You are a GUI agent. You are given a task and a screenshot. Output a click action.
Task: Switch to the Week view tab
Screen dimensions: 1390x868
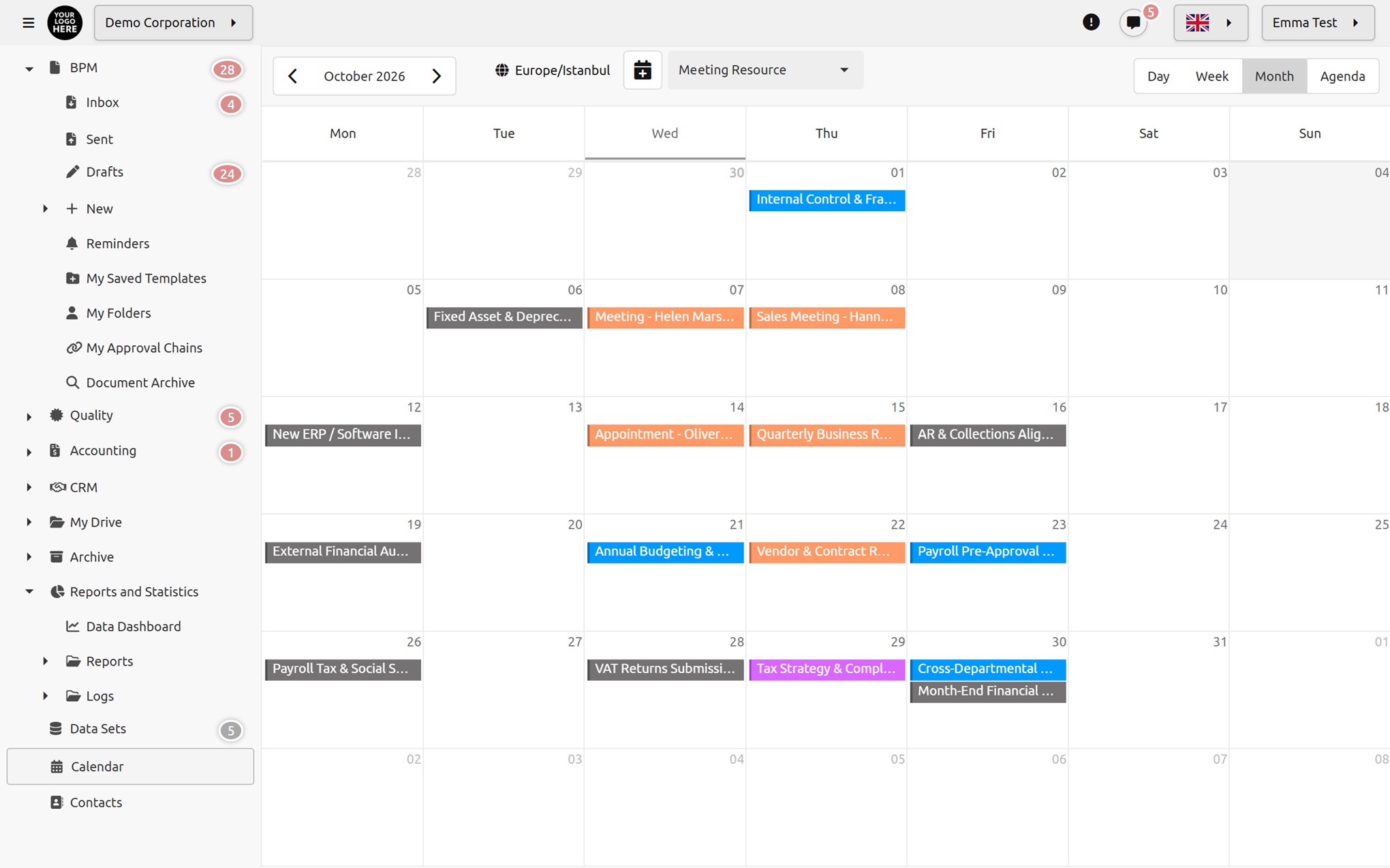1211,76
